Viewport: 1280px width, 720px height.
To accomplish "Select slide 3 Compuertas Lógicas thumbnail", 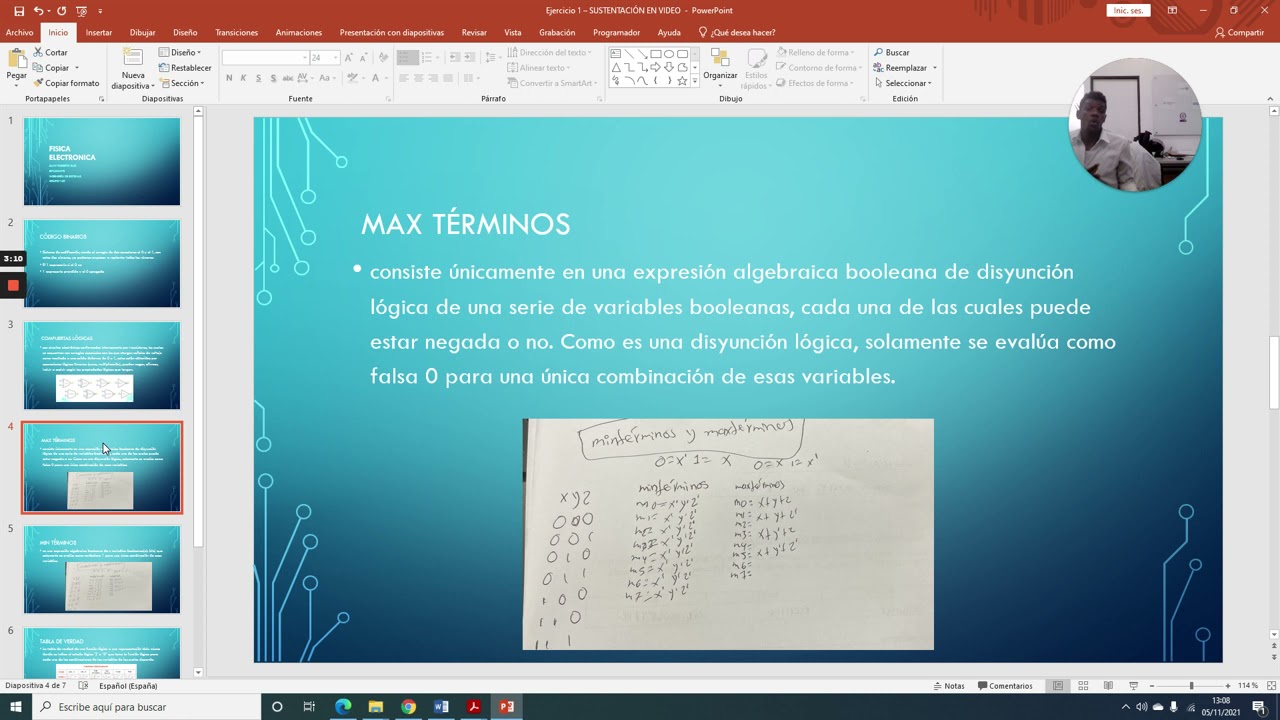I will click(102, 365).
